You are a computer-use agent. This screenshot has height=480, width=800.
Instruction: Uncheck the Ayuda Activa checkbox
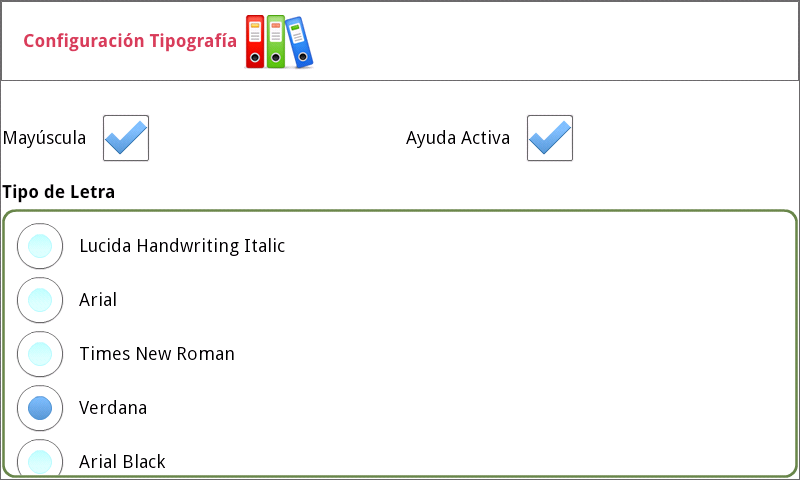pyautogui.click(x=550, y=138)
